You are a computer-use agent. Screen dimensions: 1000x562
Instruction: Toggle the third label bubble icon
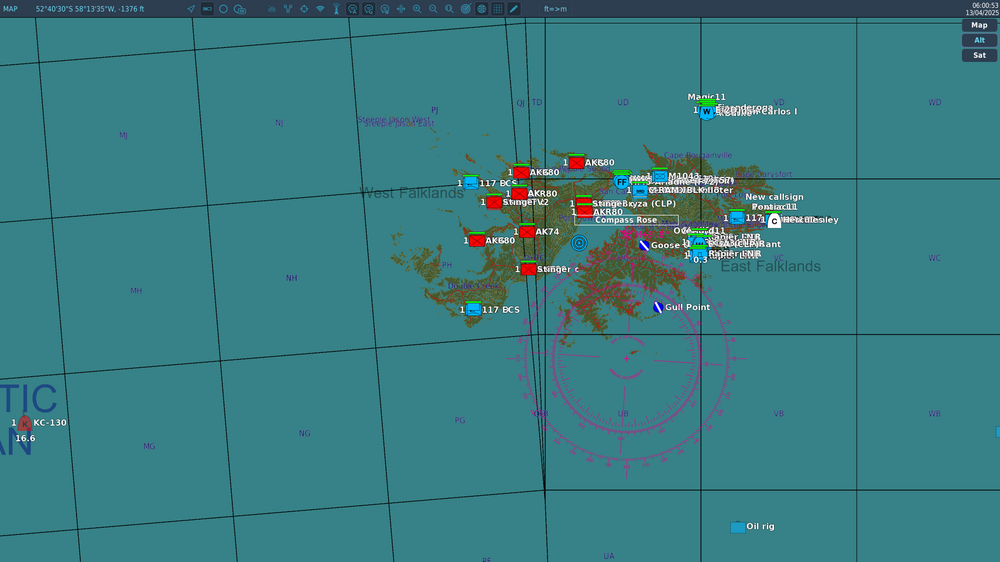click(385, 9)
